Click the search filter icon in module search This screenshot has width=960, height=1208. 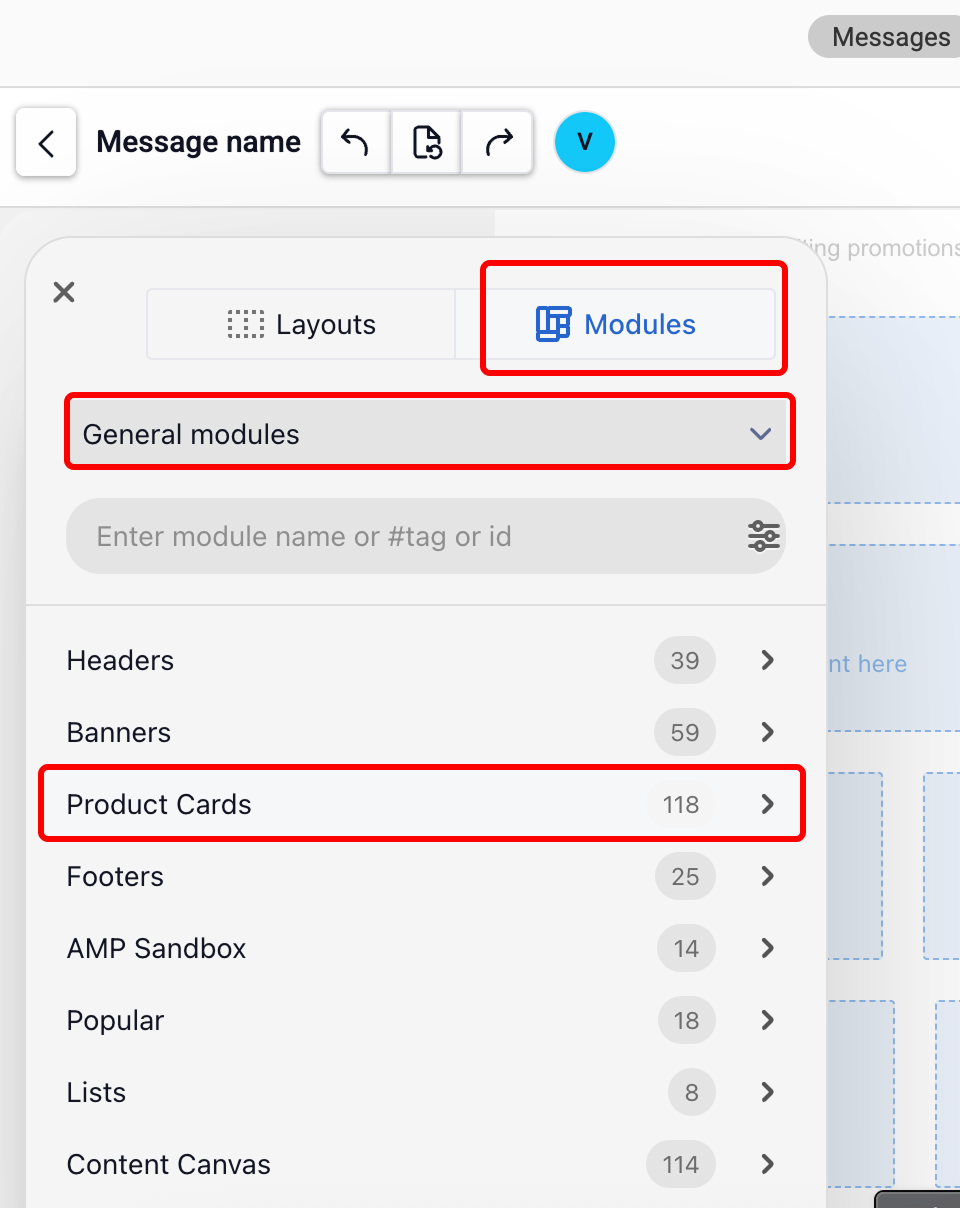(763, 536)
